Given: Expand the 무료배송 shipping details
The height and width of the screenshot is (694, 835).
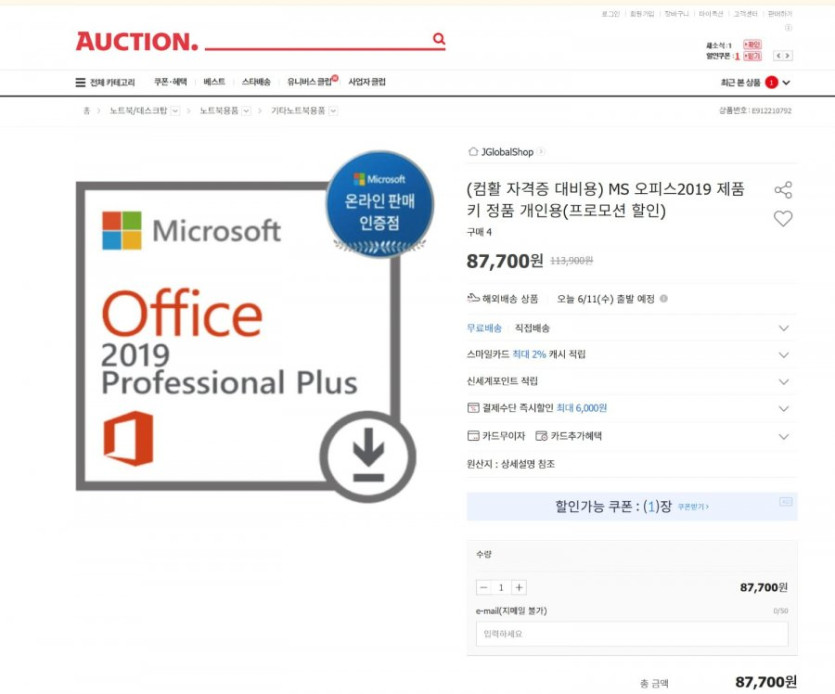Looking at the screenshot, I should [783, 328].
